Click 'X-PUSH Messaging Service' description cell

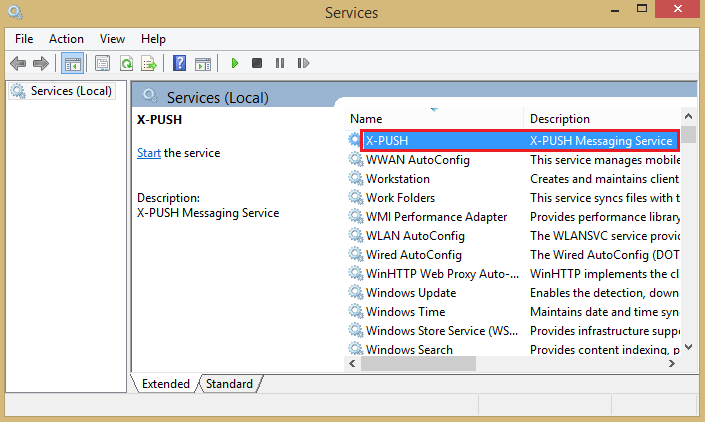(x=601, y=141)
